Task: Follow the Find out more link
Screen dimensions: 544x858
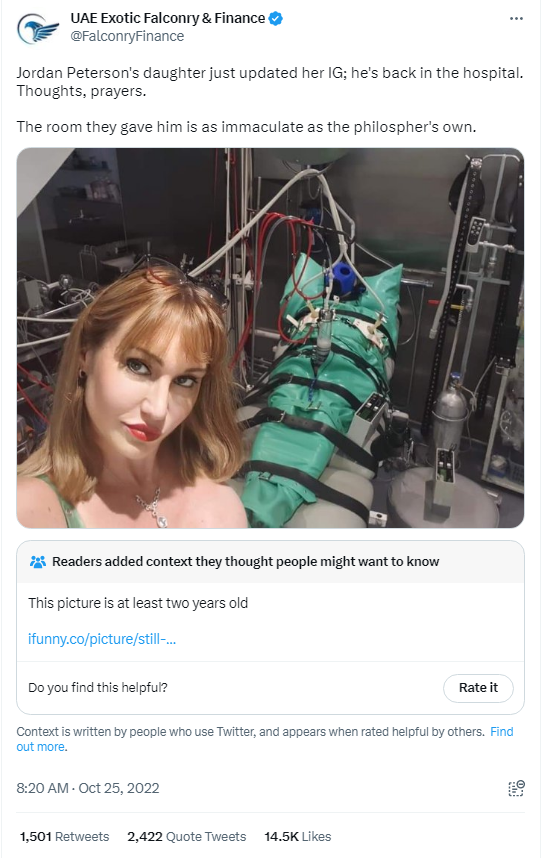Action: tap(264, 739)
